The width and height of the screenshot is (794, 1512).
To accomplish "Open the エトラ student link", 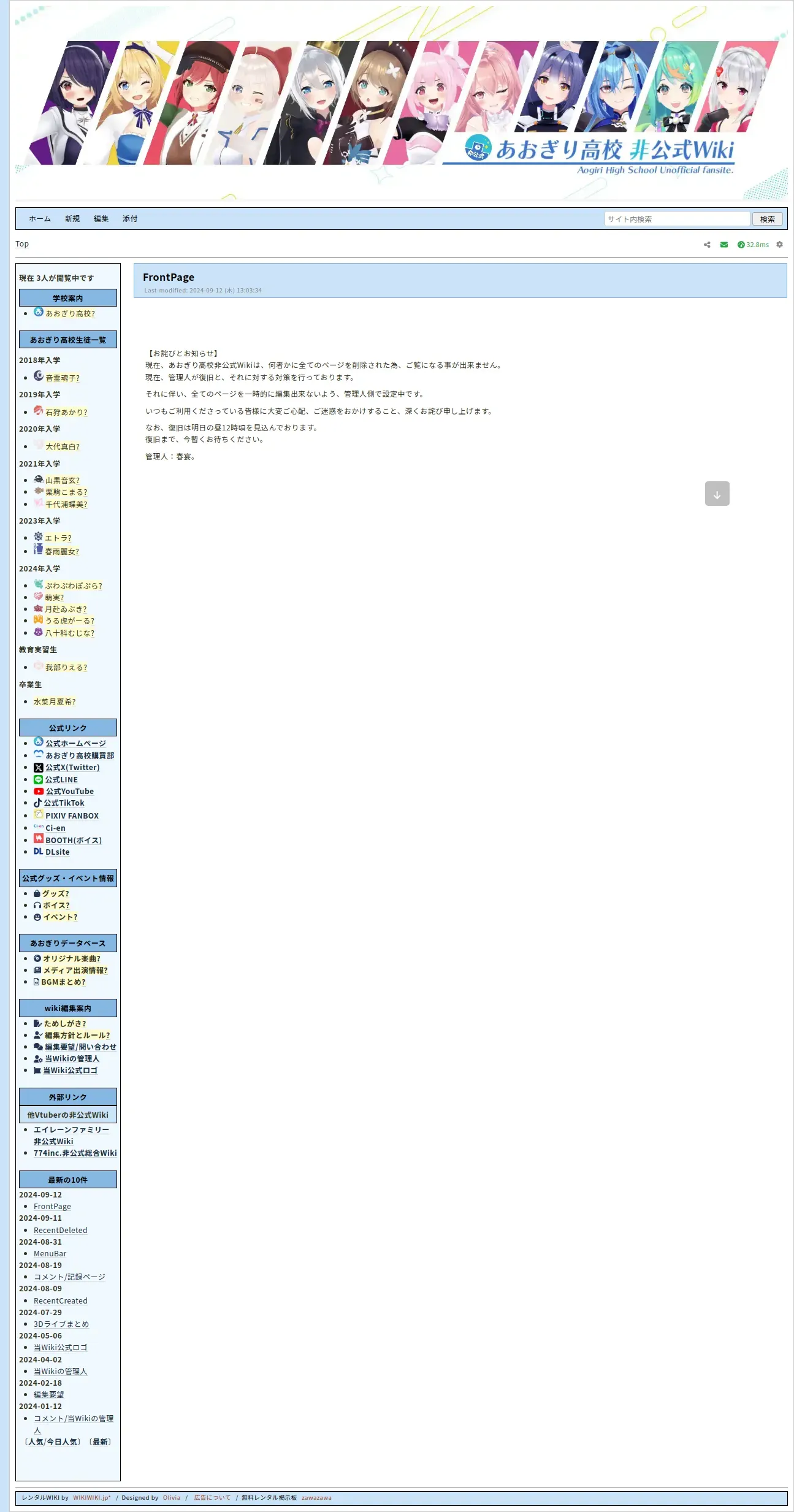I will (58, 538).
